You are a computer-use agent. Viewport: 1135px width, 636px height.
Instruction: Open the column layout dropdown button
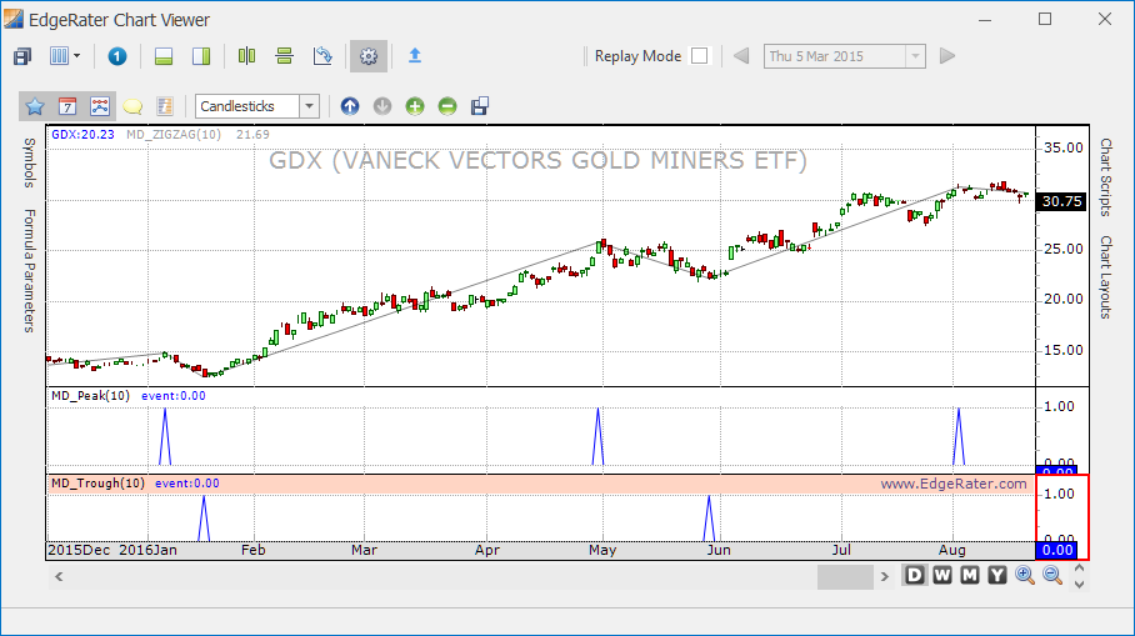64,56
